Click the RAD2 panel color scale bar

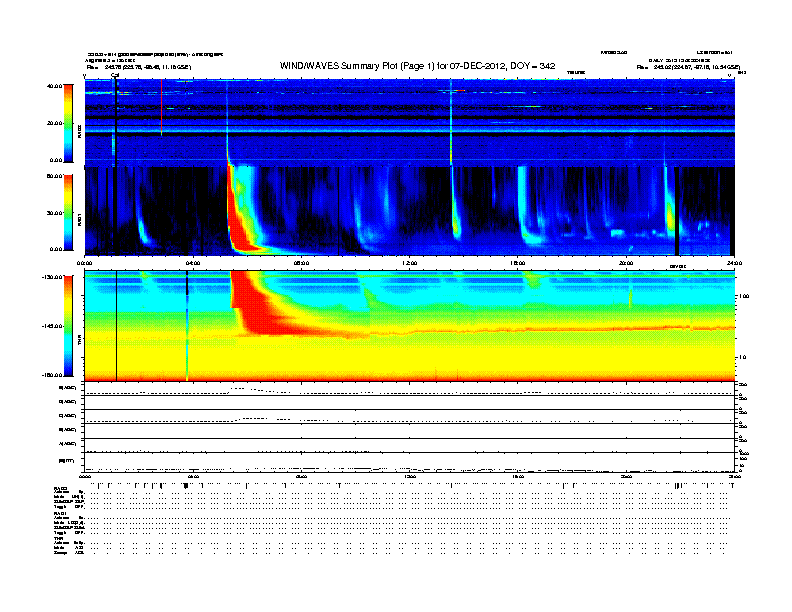[68, 123]
